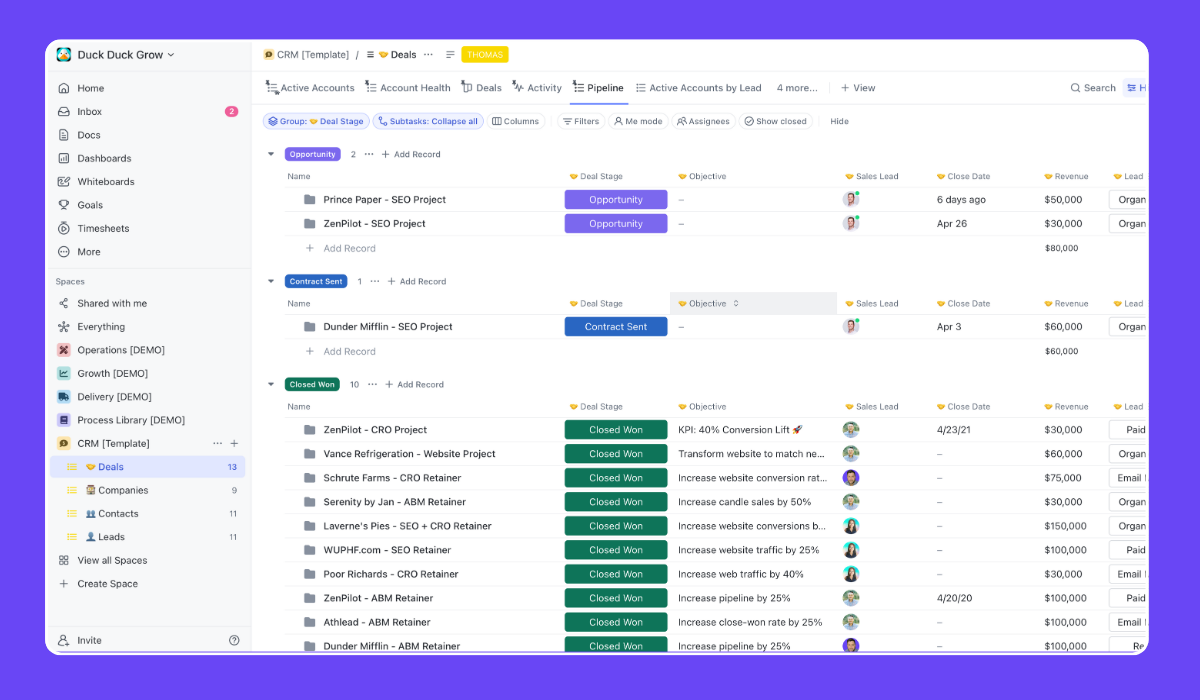Open Whiteboards from the sidebar
The image size is (1200, 700).
click(103, 181)
